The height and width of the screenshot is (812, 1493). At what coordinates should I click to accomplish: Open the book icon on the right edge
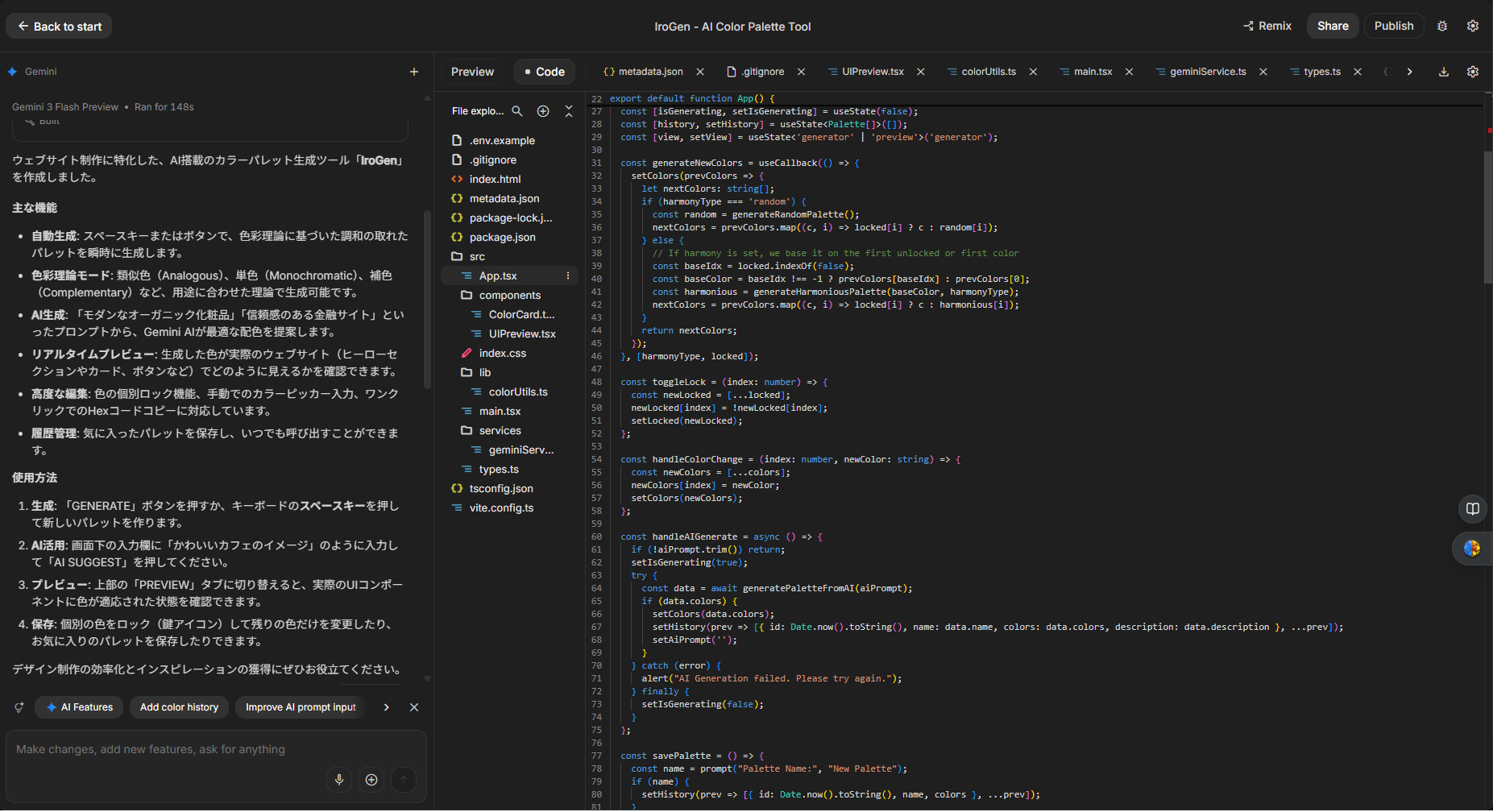click(1473, 508)
